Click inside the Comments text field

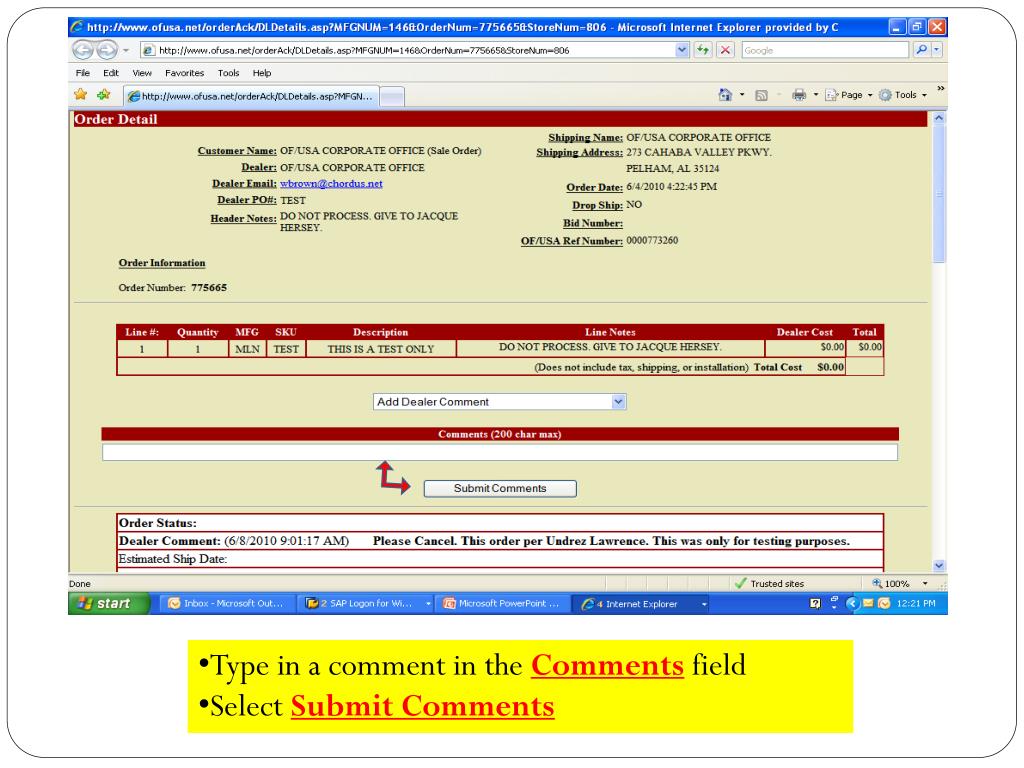tap(500, 452)
